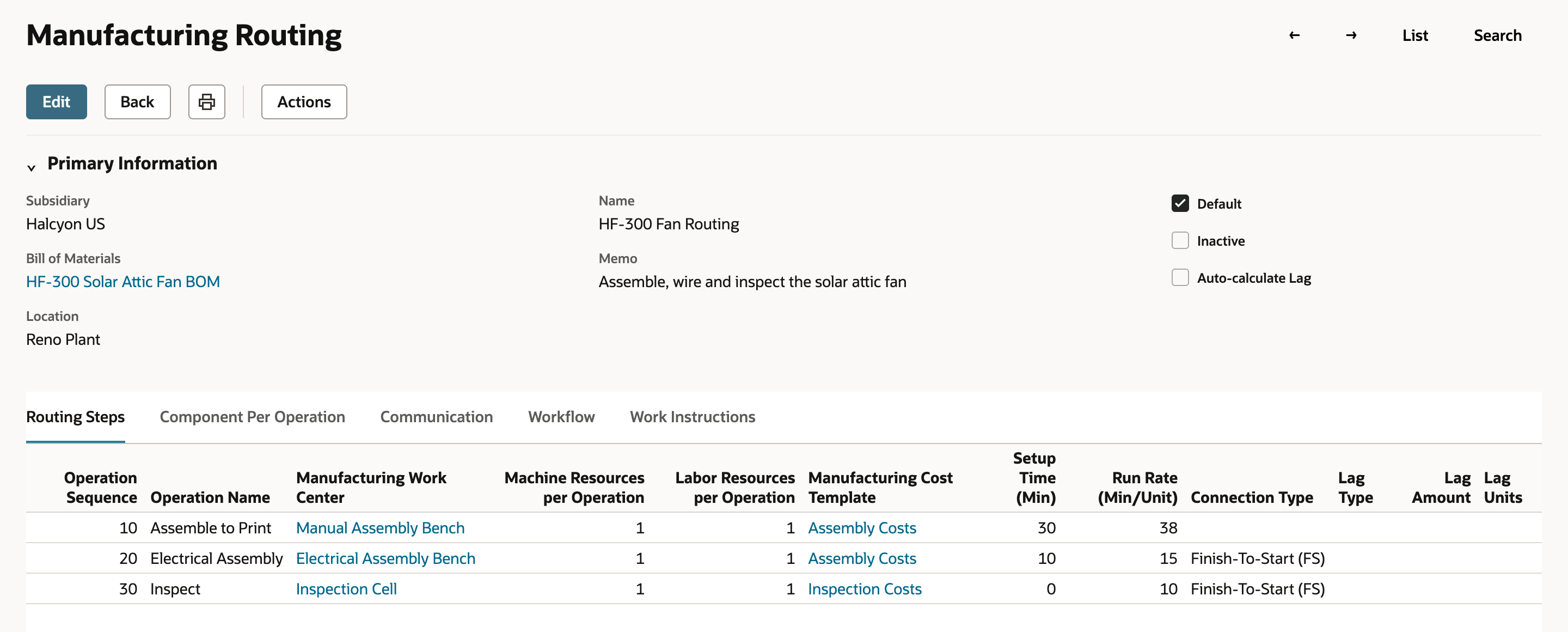
Task: Open the List view link
Action: 1414,35
